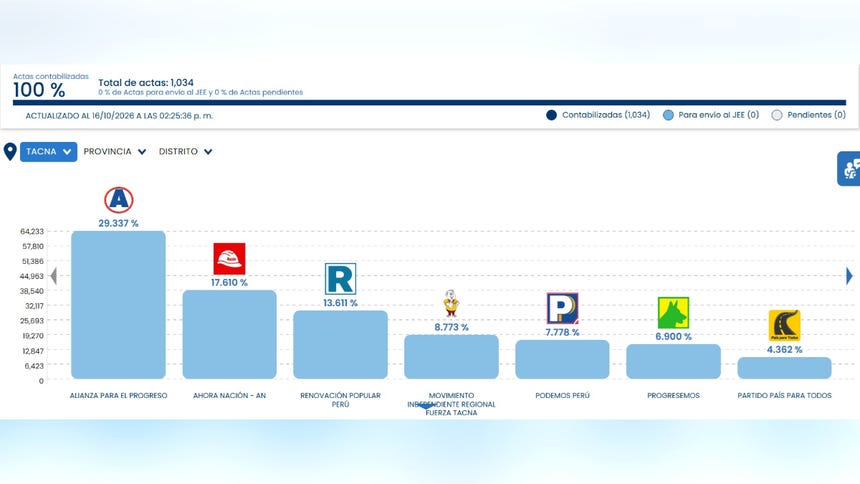Viewport: 860px width, 484px height.
Task: Go to next parties with right arrow
Action: click(x=849, y=275)
